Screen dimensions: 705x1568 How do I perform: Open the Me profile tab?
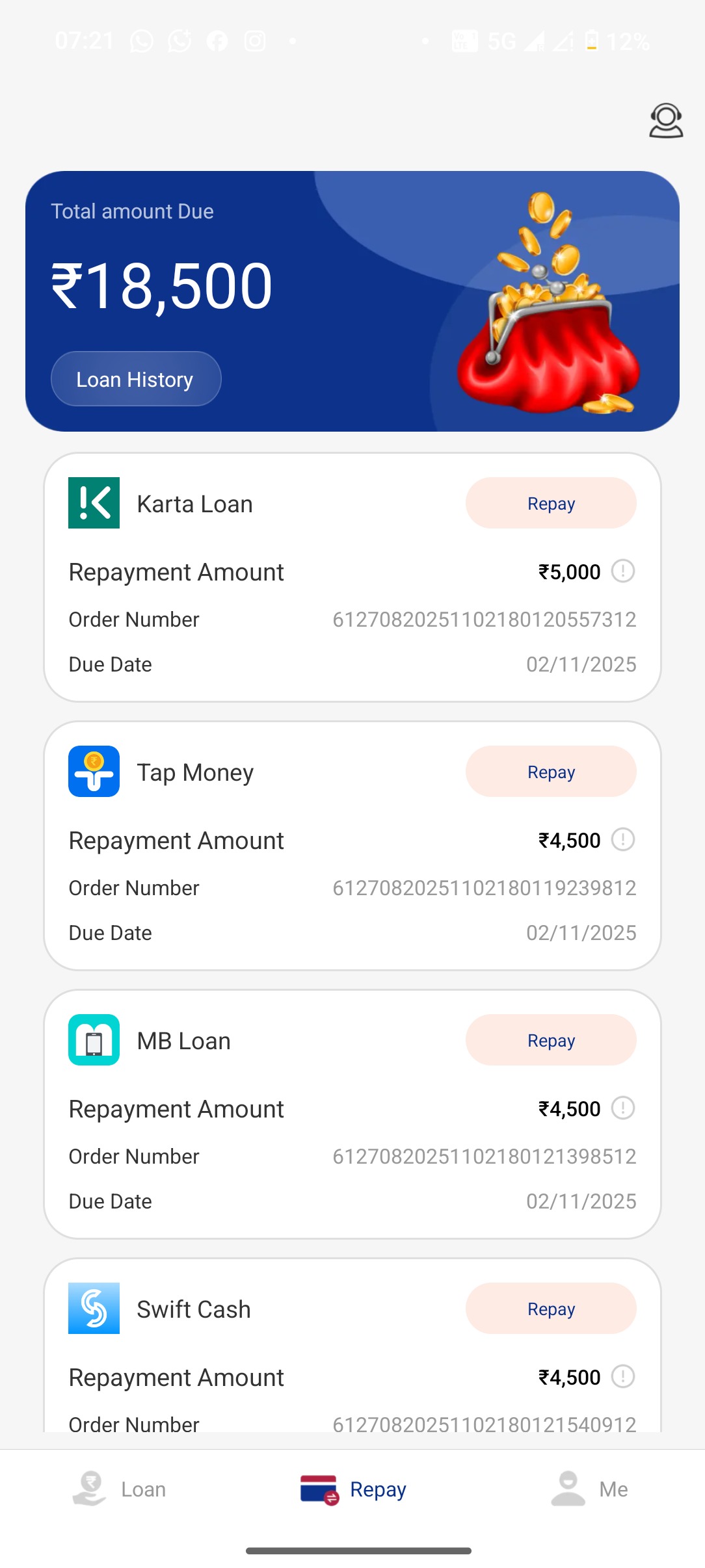[589, 1489]
